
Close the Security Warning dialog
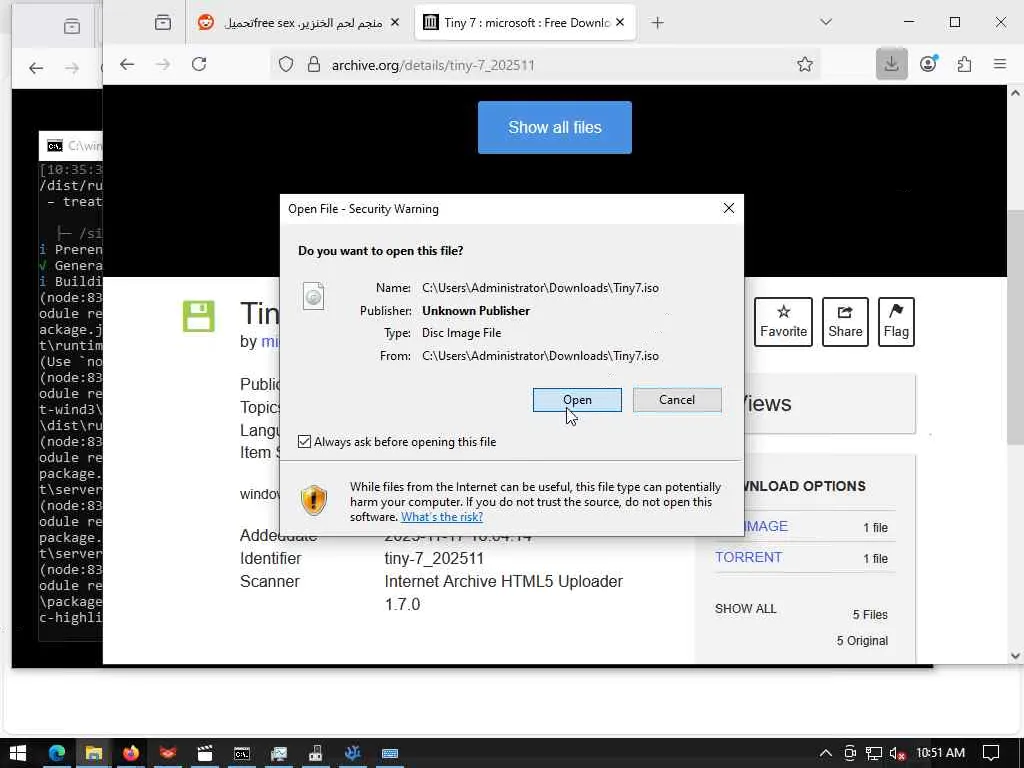pos(729,208)
